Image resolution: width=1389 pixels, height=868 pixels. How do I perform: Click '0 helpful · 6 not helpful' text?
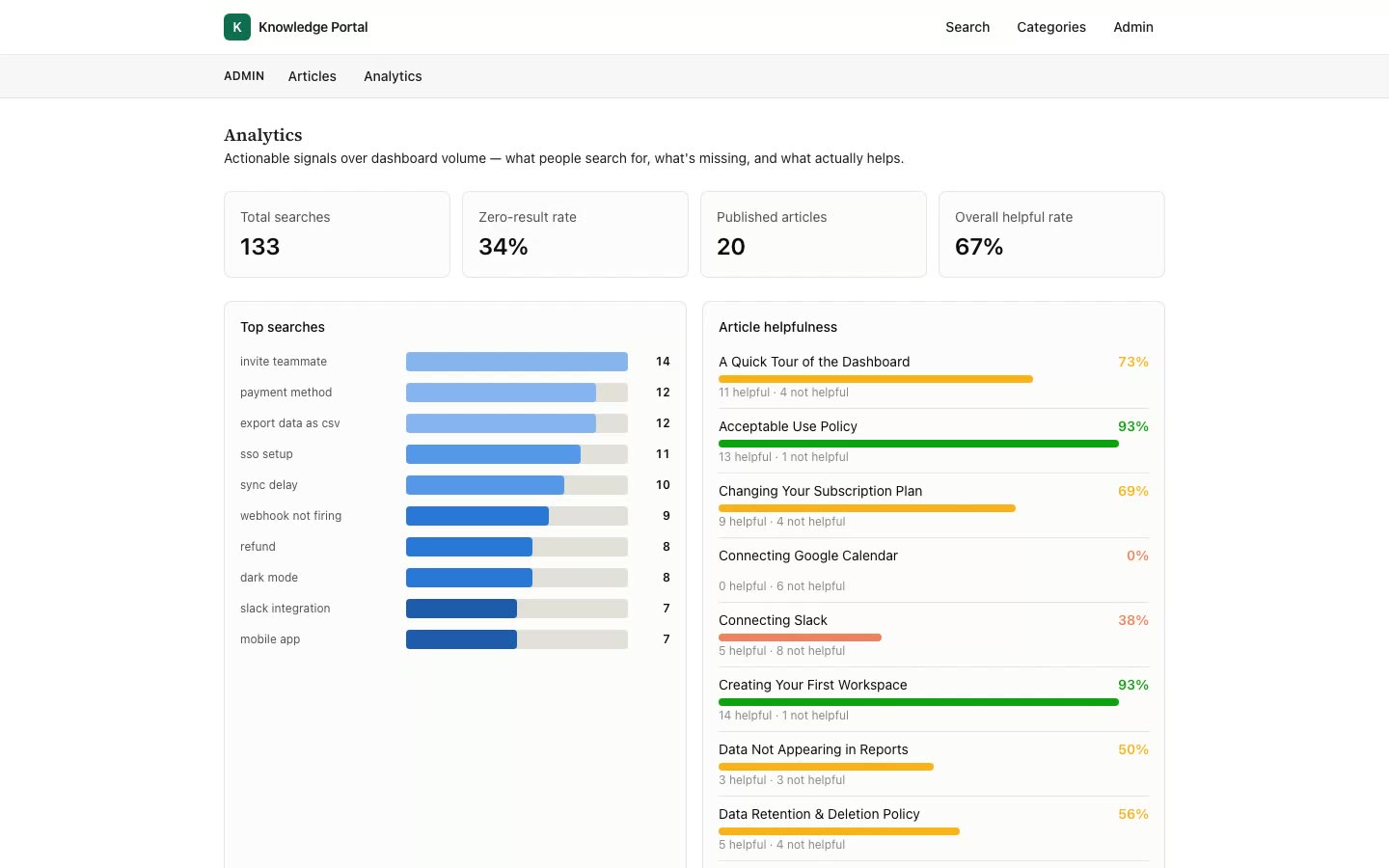point(781,586)
